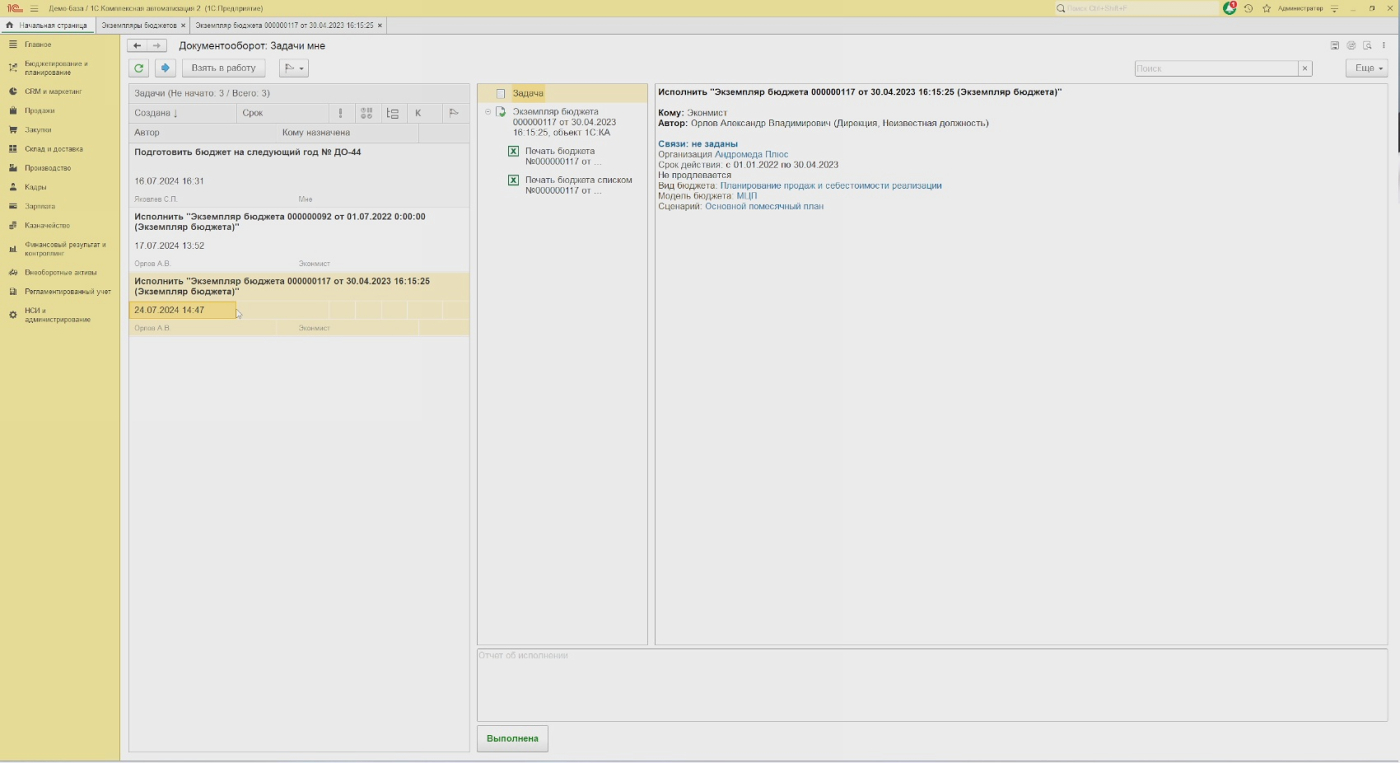Refresh the task list with green arrow icon

[x=139, y=68]
